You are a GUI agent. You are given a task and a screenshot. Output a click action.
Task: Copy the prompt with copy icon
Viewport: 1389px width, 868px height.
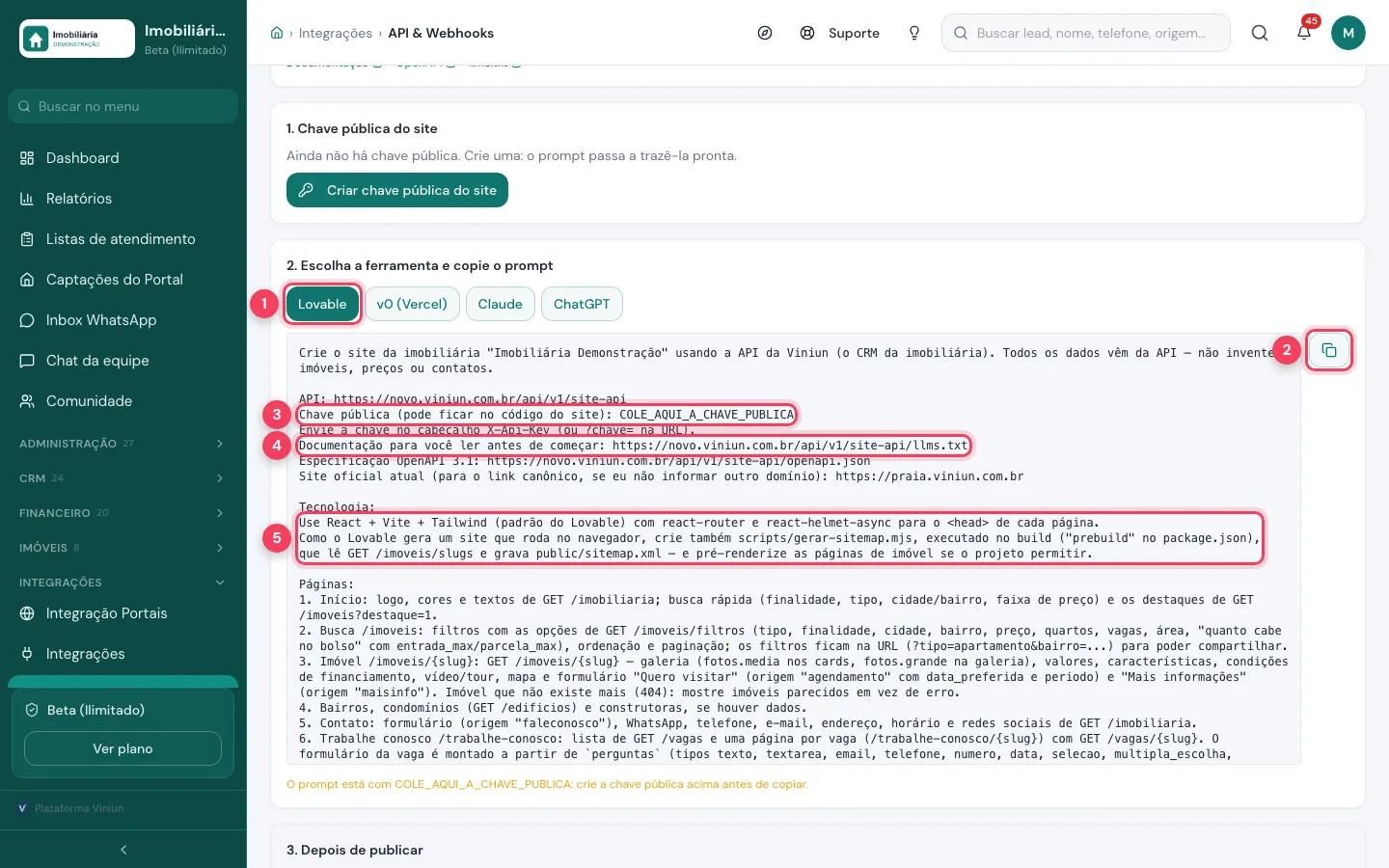(x=1329, y=350)
